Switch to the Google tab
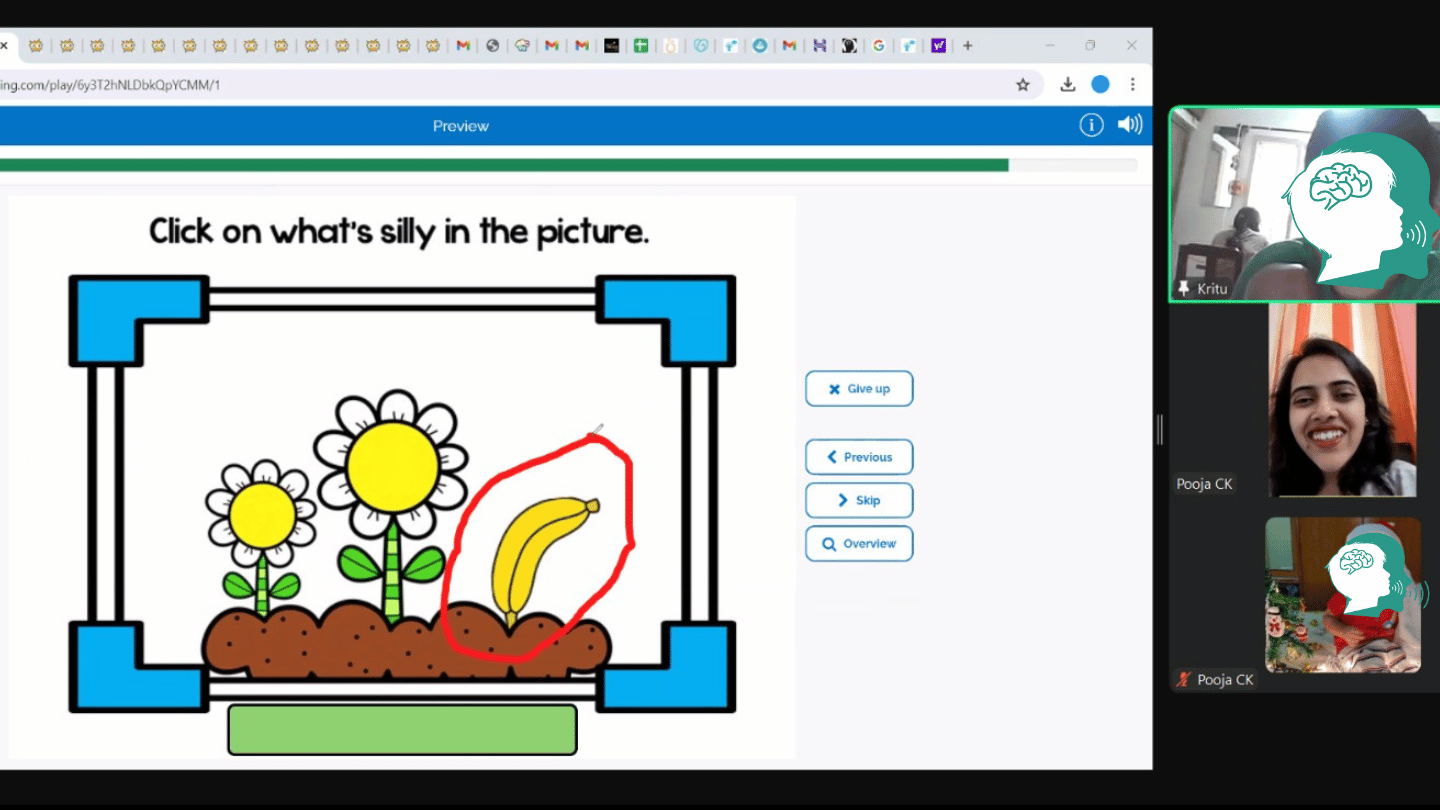The image size is (1440, 810). (x=878, y=45)
